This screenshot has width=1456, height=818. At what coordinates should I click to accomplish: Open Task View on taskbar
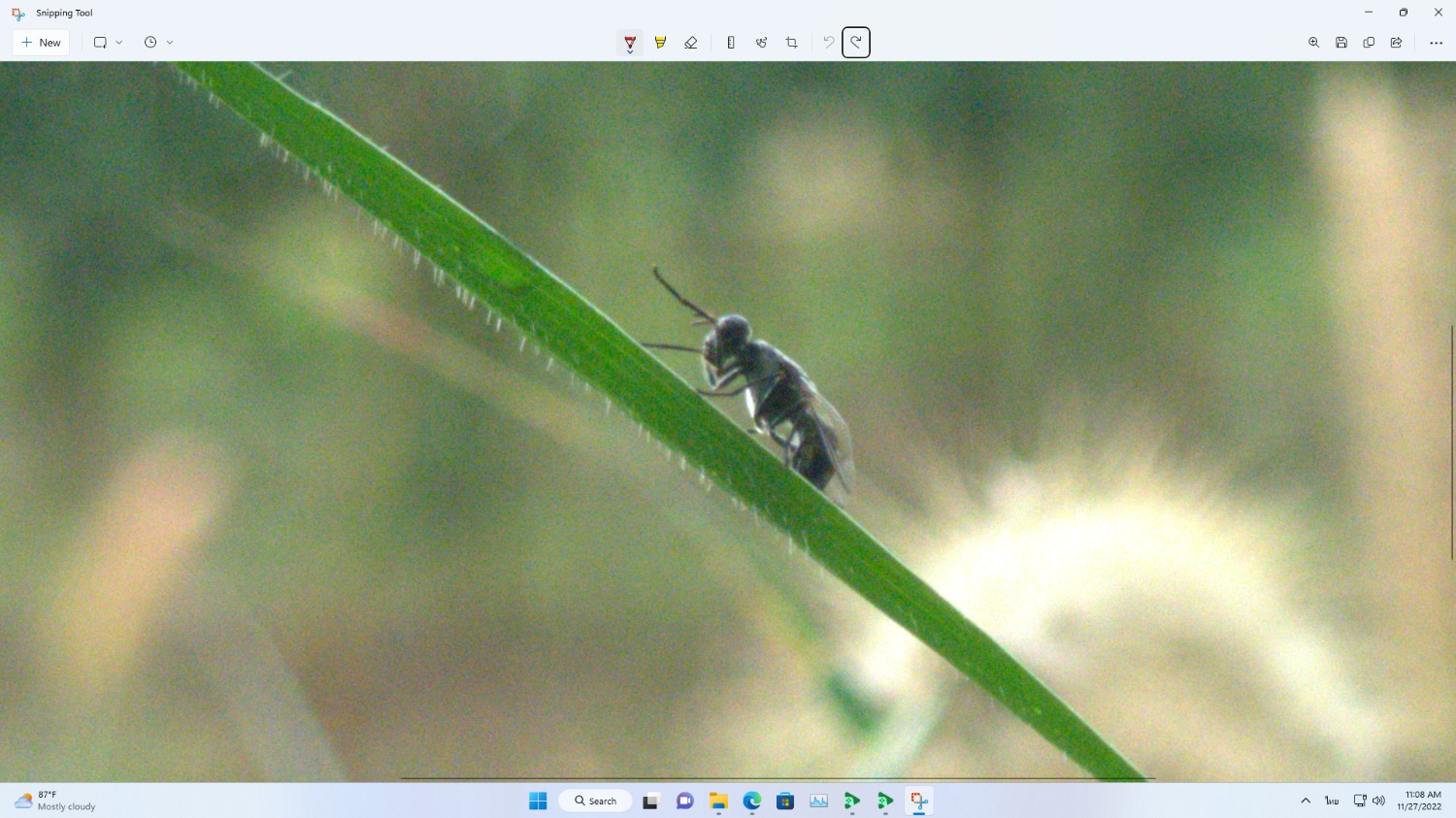[x=650, y=801]
